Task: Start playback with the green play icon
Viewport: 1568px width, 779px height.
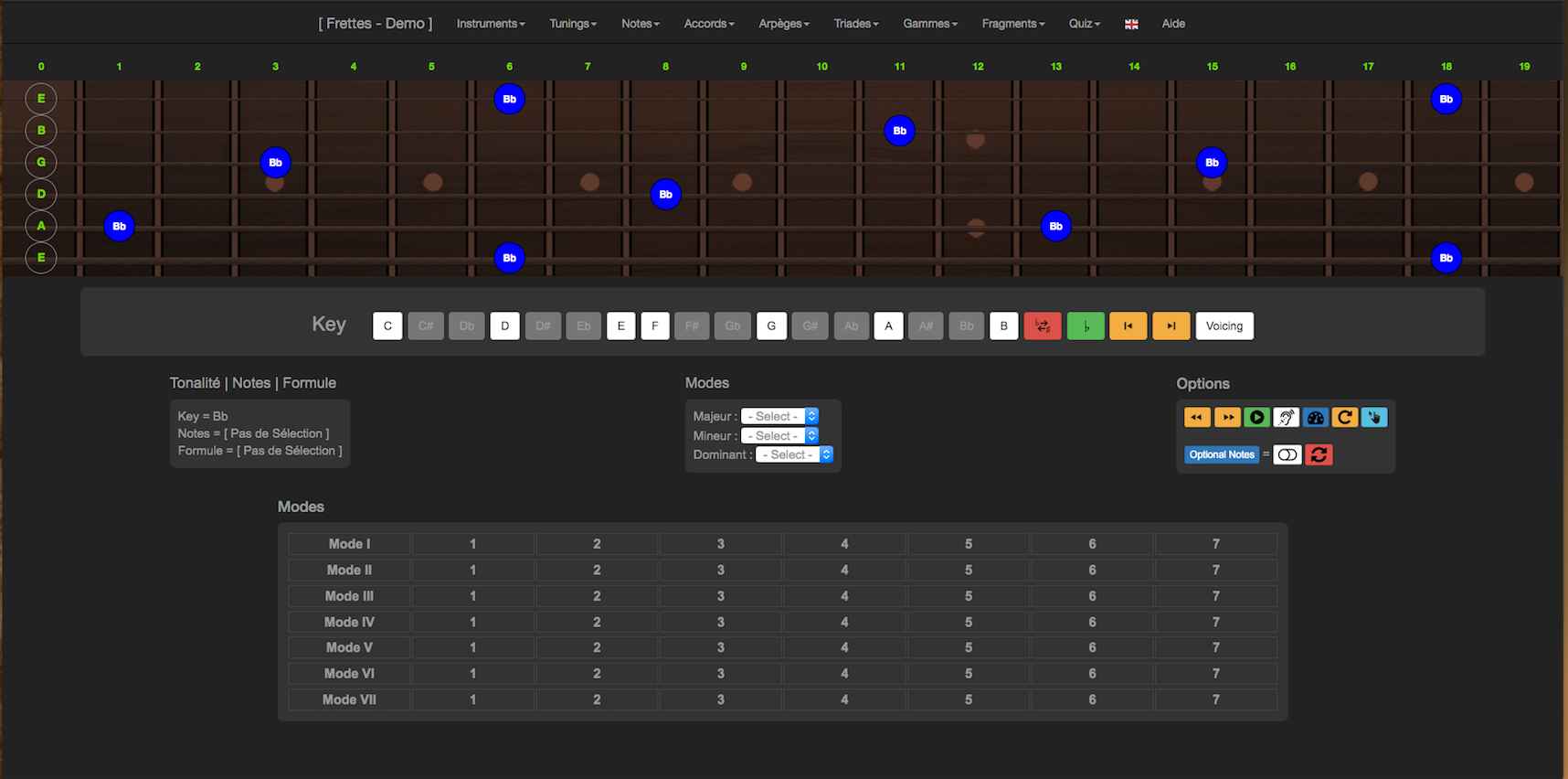Action: click(1256, 417)
